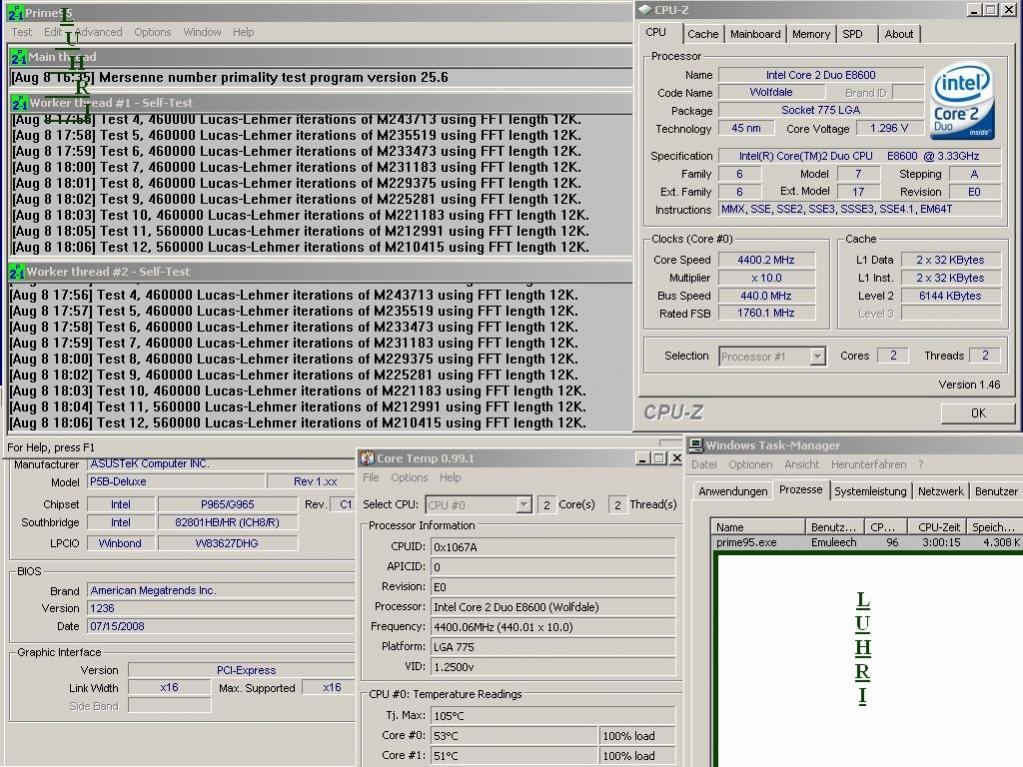
Task: Switch to the SPD tab in CPU-Z
Action: coord(852,34)
